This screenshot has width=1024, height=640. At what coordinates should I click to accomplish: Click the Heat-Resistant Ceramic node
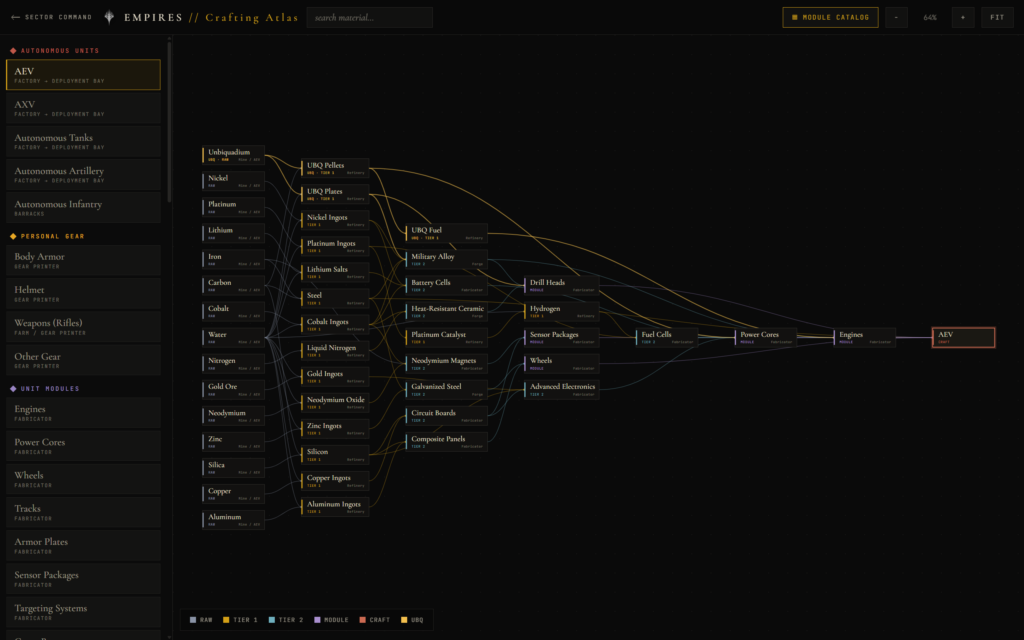[446, 312]
